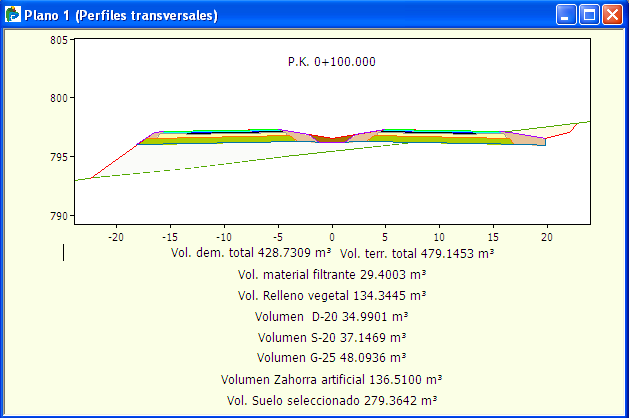The height and width of the screenshot is (418, 629).
Task: Click the -20 tick label on the horizontal axis
Action: 115,236
